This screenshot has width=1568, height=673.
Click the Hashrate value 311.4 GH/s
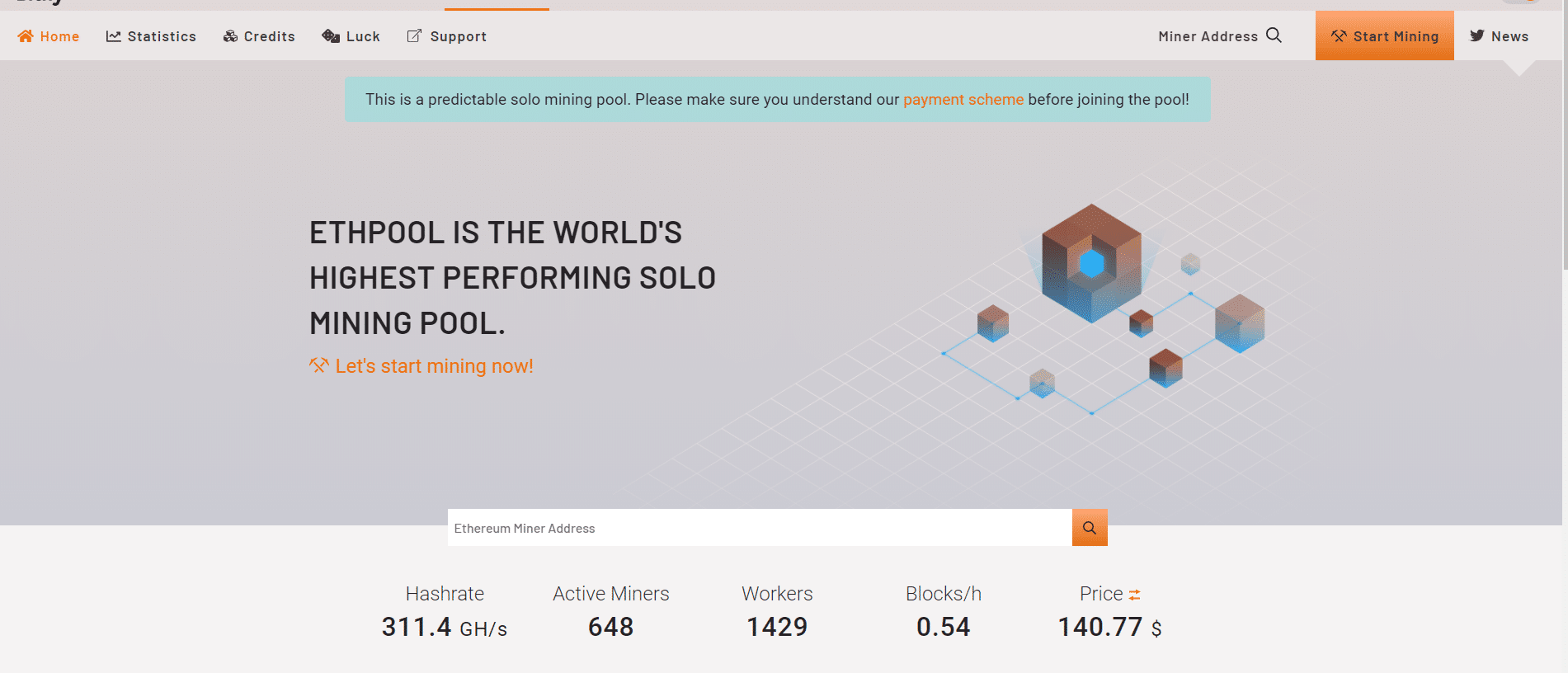(445, 628)
